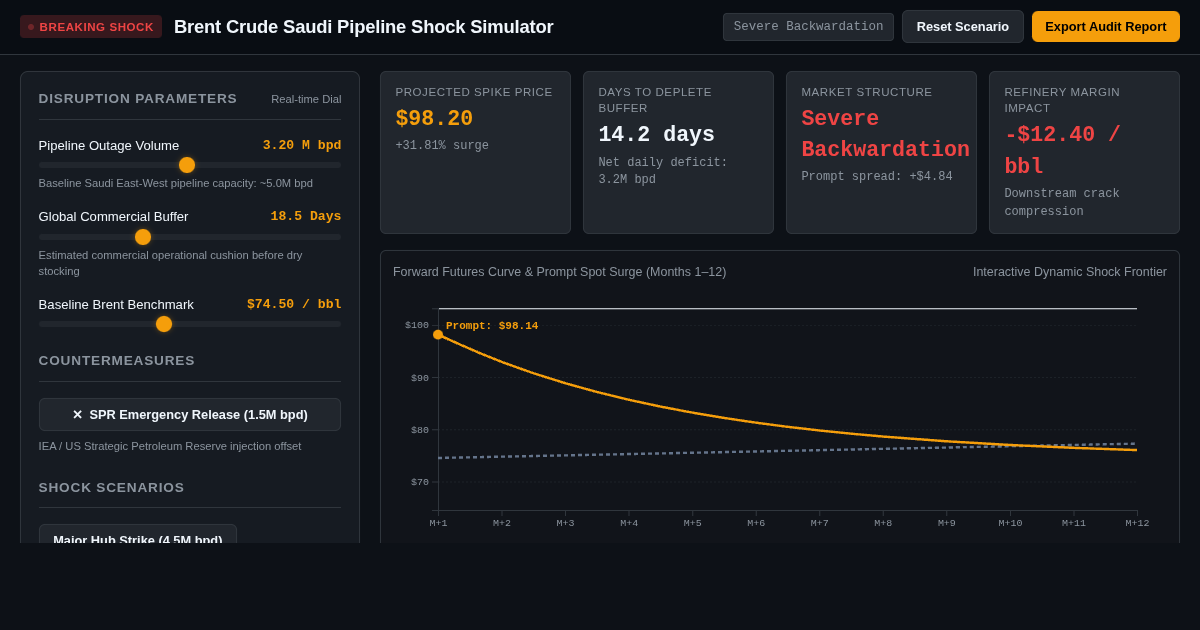Click the $74.50 / bbl benchmark value

[x=294, y=304]
